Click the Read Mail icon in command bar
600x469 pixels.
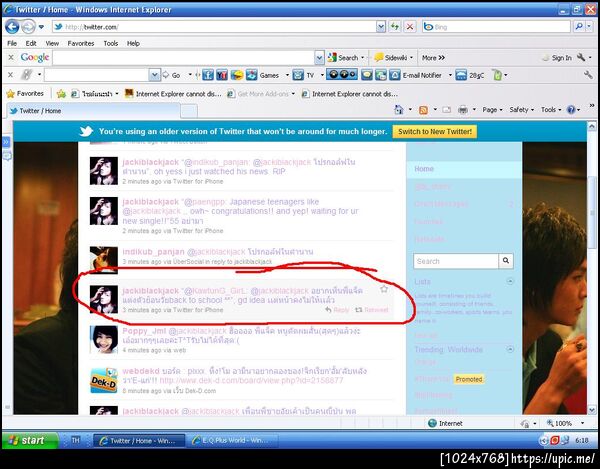(x=446, y=110)
